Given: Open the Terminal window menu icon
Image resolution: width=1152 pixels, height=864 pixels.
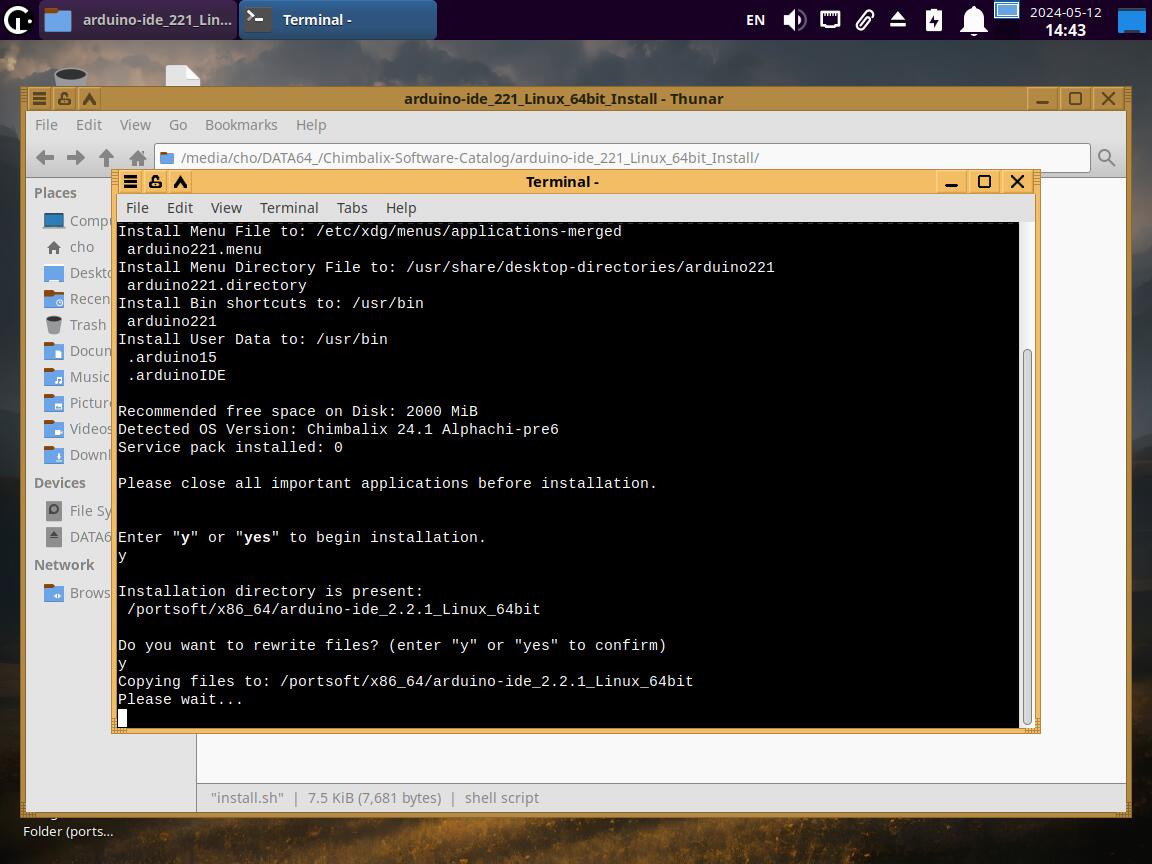Looking at the screenshot, I should [x=131, y=181].
